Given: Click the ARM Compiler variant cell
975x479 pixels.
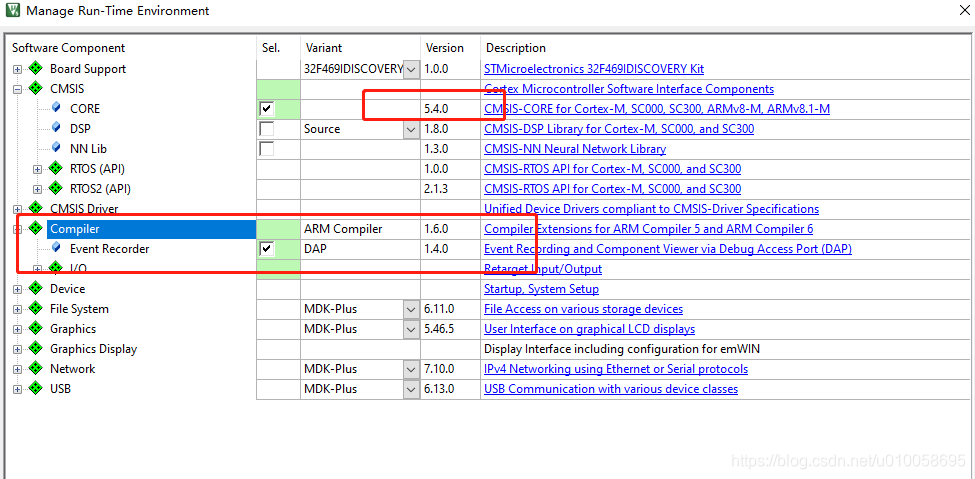Looking at the screenshot, I should pyautogui.click(x=361, y=229).
